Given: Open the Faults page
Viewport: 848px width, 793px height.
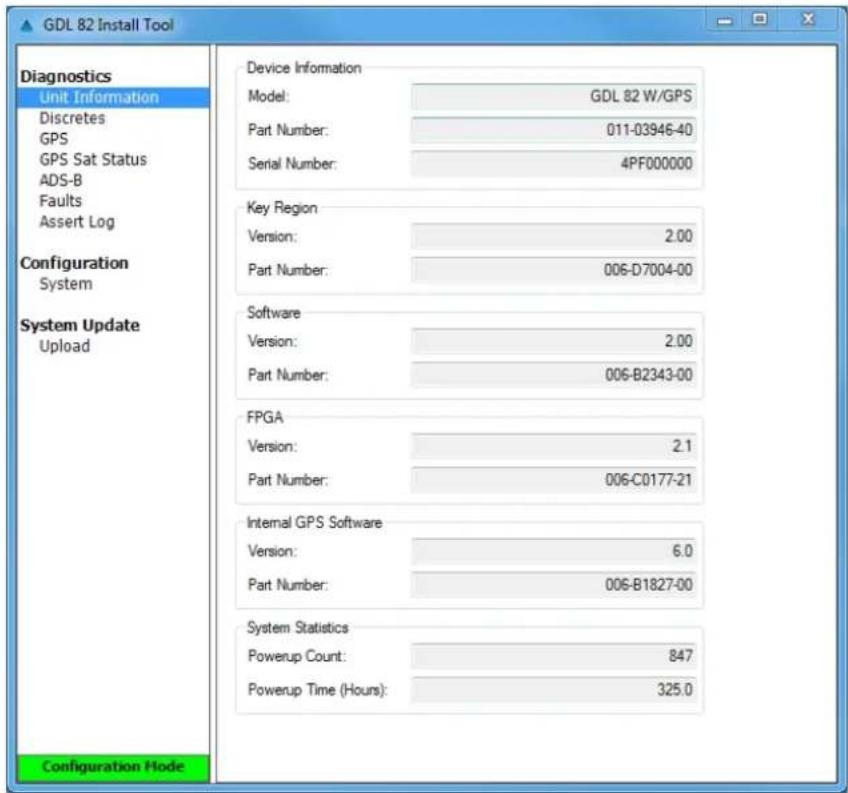Looking at the screenshot, I should [x=61, y=201].
